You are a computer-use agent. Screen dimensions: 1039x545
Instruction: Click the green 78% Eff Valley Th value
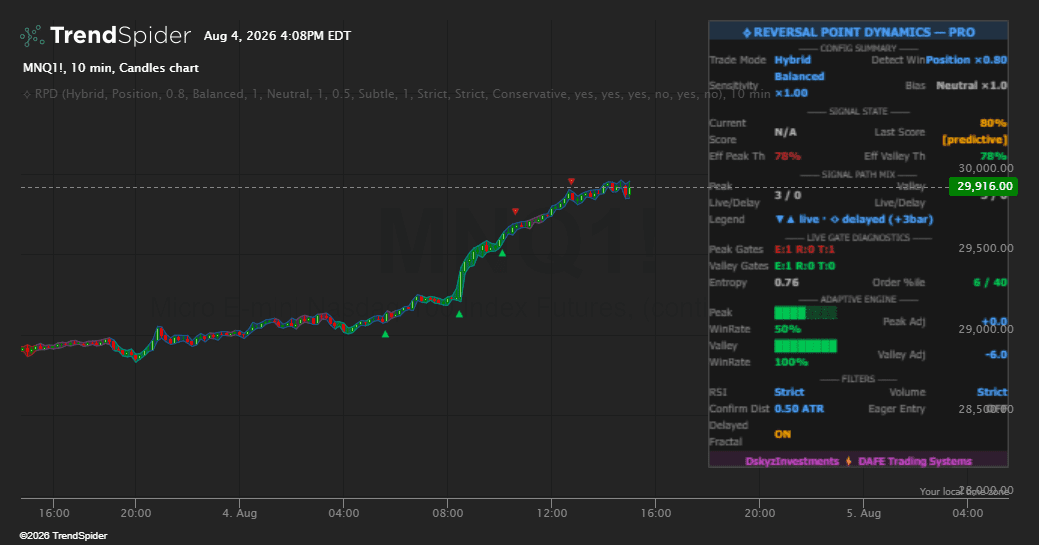[x=993, y=156]
